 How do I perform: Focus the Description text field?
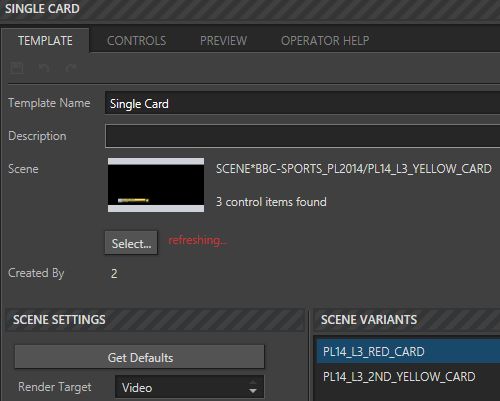click(302, 136)
